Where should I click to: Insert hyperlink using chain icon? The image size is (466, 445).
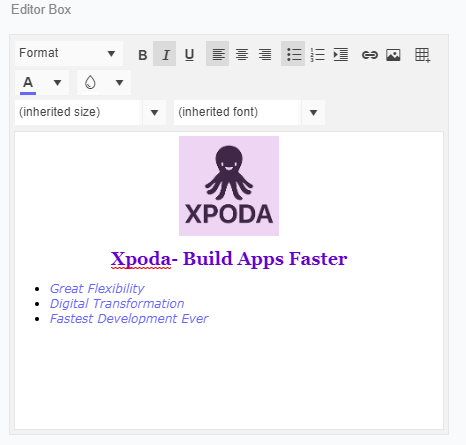369,54
